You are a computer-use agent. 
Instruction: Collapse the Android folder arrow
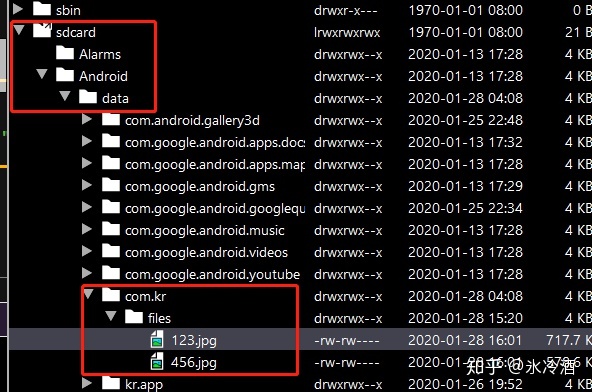click(42, 74)
